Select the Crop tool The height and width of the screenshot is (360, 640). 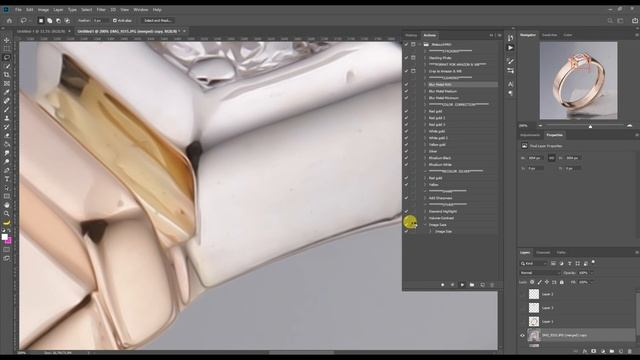(x=7, y=75)
